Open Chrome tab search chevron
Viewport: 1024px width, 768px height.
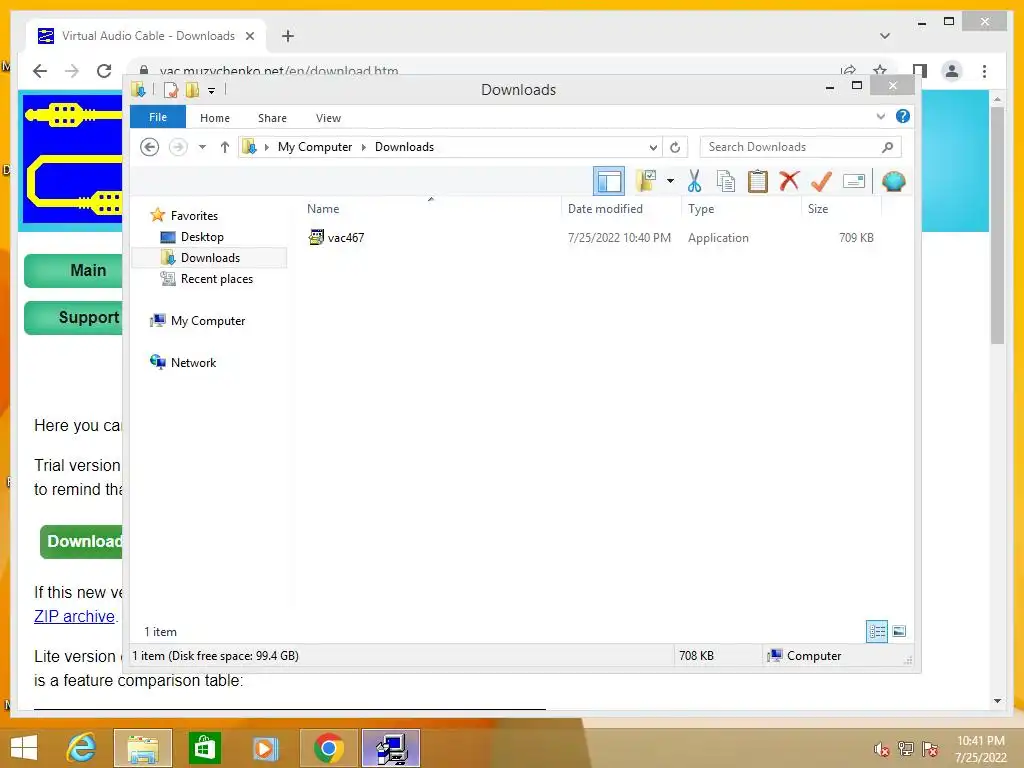tap(885, 35)
